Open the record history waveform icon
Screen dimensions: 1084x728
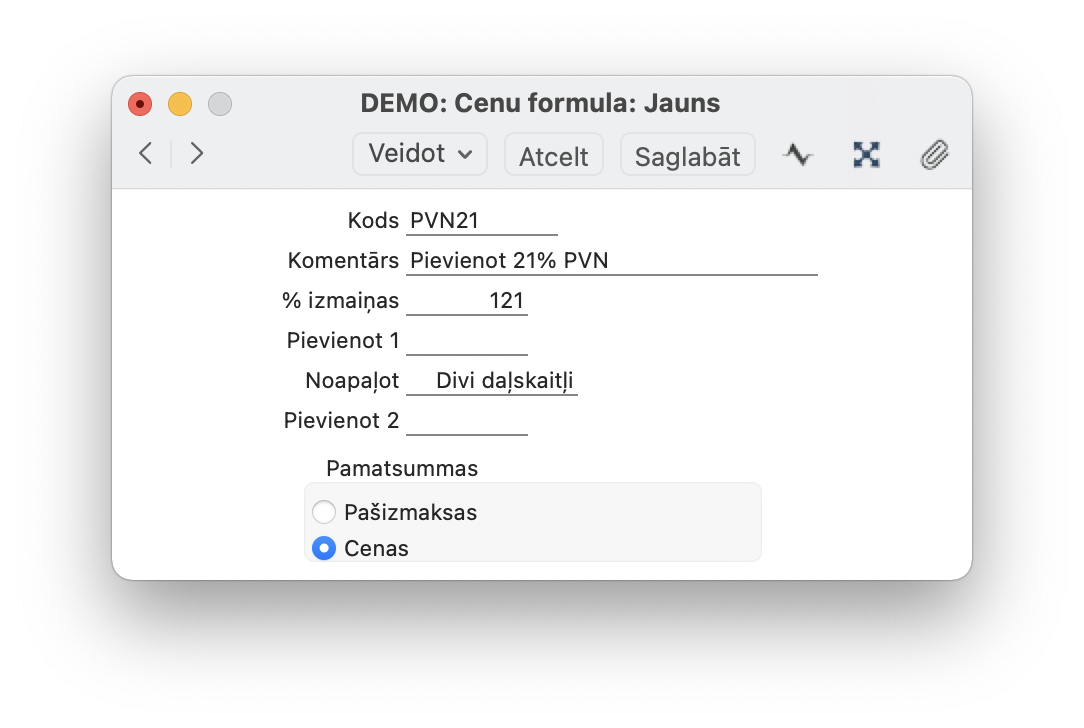pyautogui.click(x=797, y=154)
